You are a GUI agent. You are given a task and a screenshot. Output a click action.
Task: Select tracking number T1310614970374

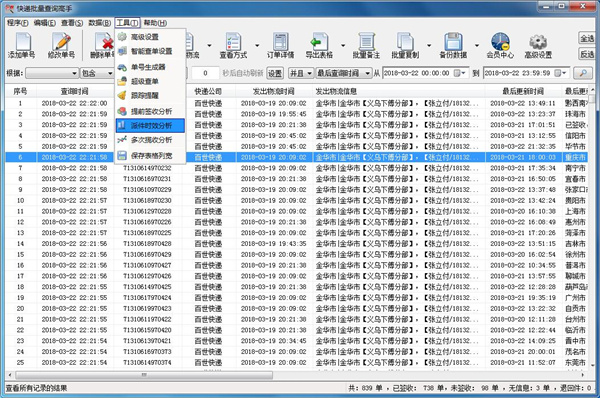[147, 362]
